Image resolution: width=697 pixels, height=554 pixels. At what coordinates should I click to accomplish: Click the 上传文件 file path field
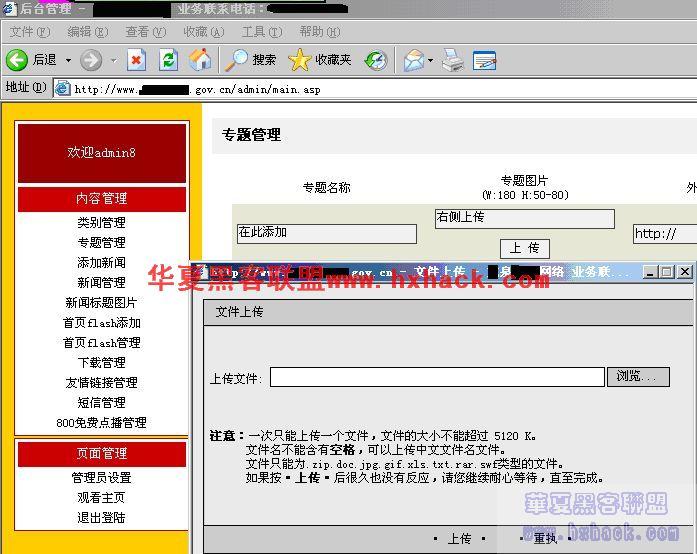coord(437,377)
